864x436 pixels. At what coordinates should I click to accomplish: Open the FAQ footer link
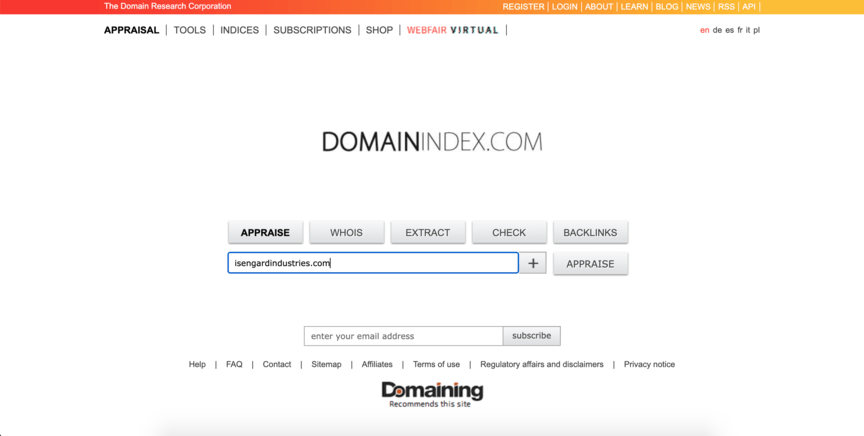tap(234, 364)
